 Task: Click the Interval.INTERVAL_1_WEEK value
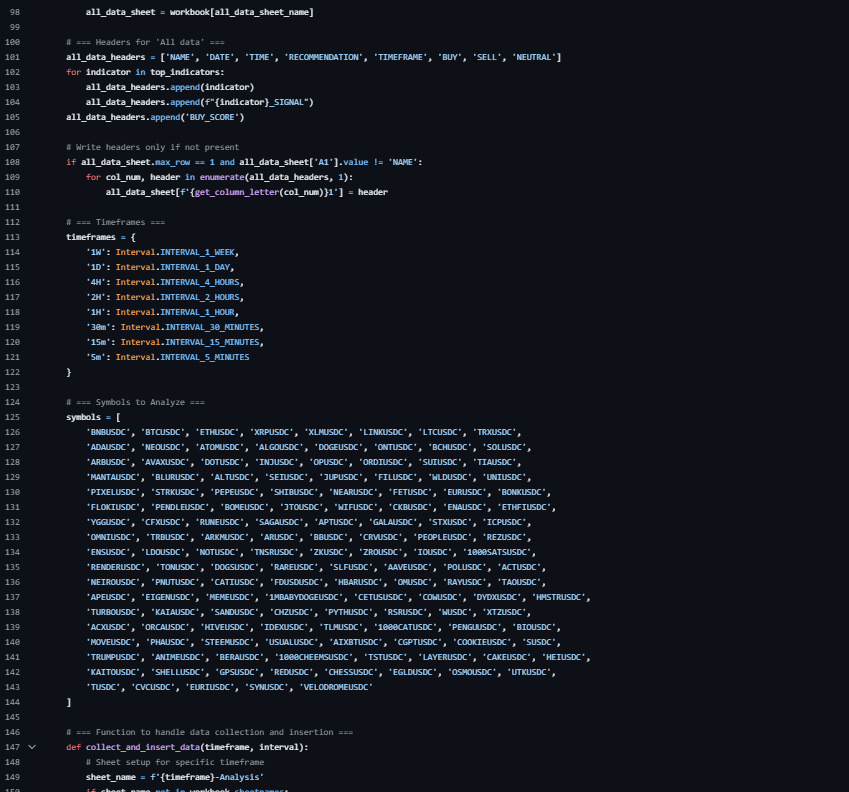click(176, 252)
